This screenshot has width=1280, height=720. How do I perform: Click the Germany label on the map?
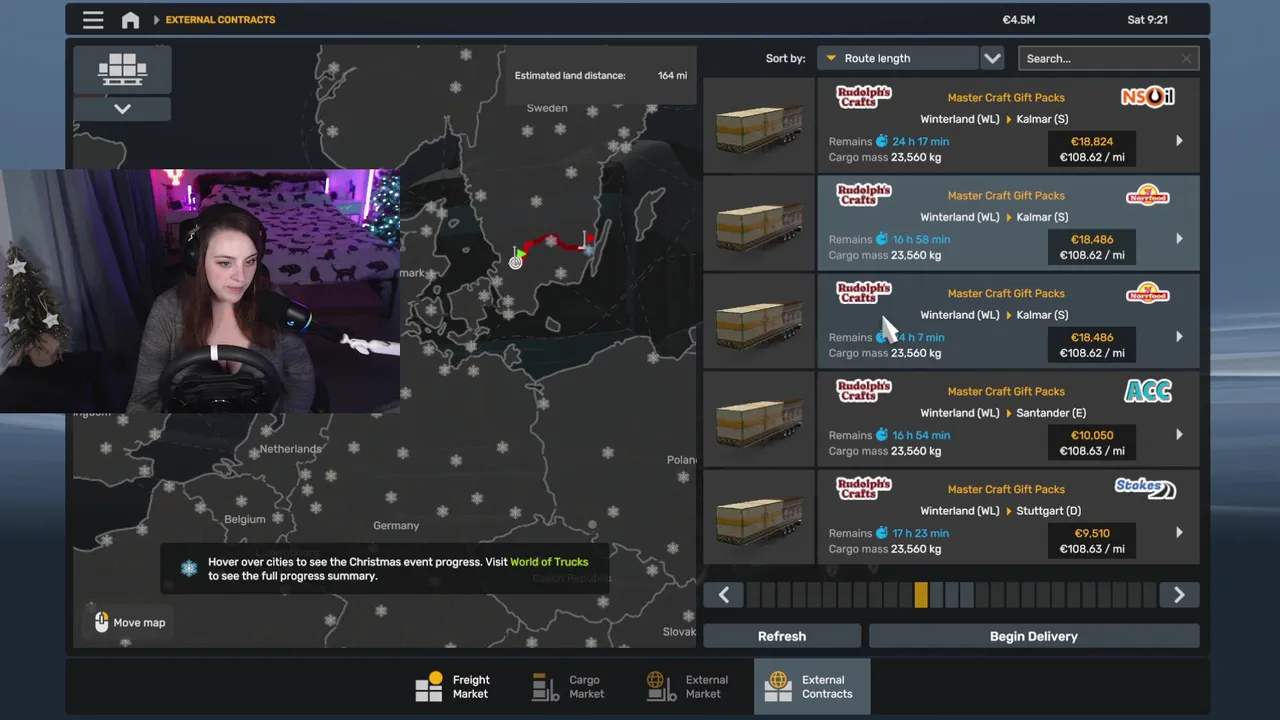pos(396,525)
